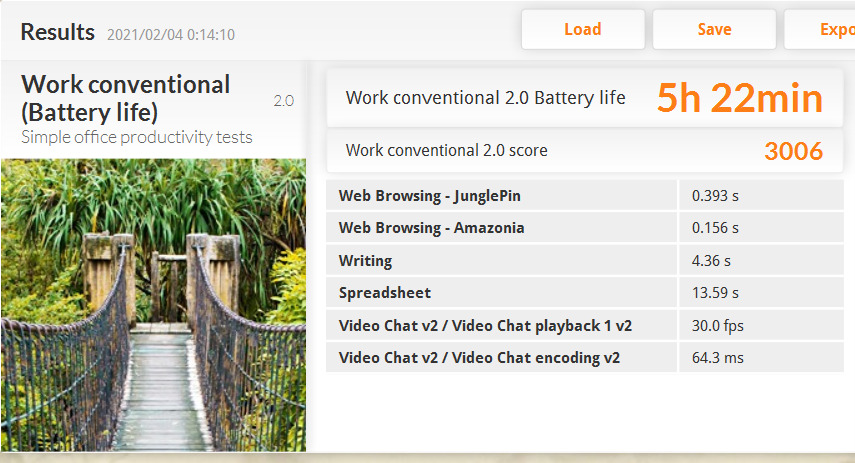Click the Results heading
855x463 pixels.
(57, 32)
